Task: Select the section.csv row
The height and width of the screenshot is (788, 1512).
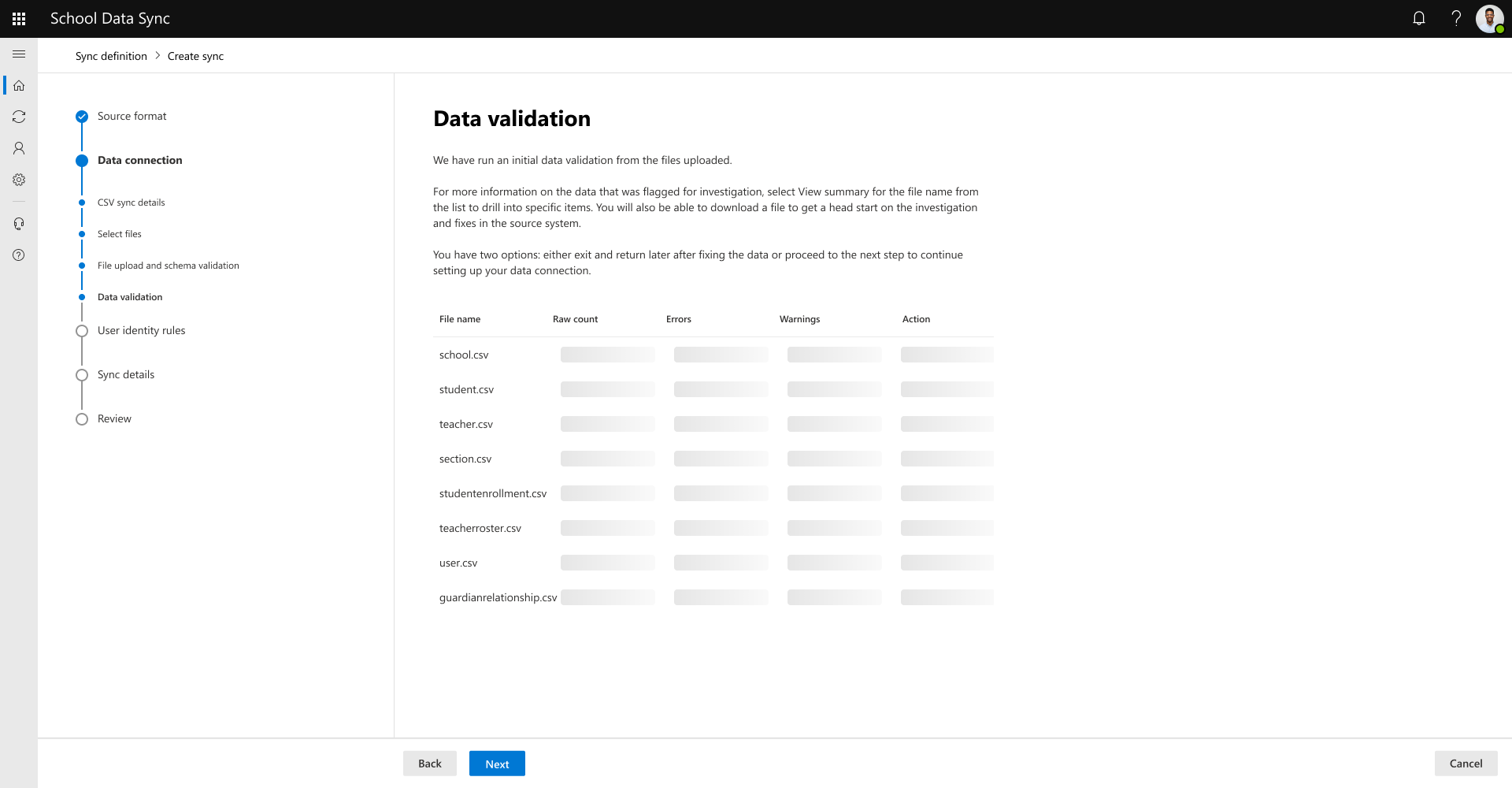Action: pyautogui.click(x=713, y=459)
